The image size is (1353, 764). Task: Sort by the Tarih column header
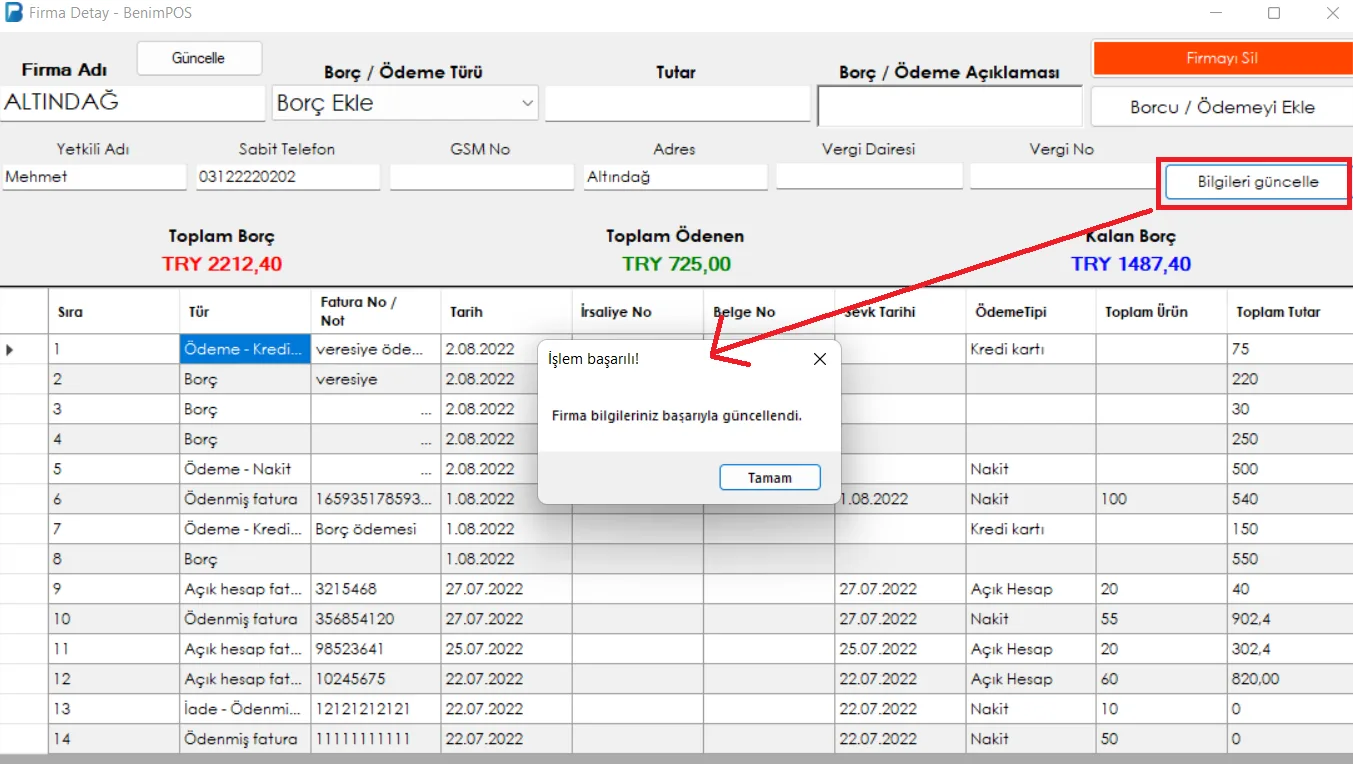(x=506, y=311)
